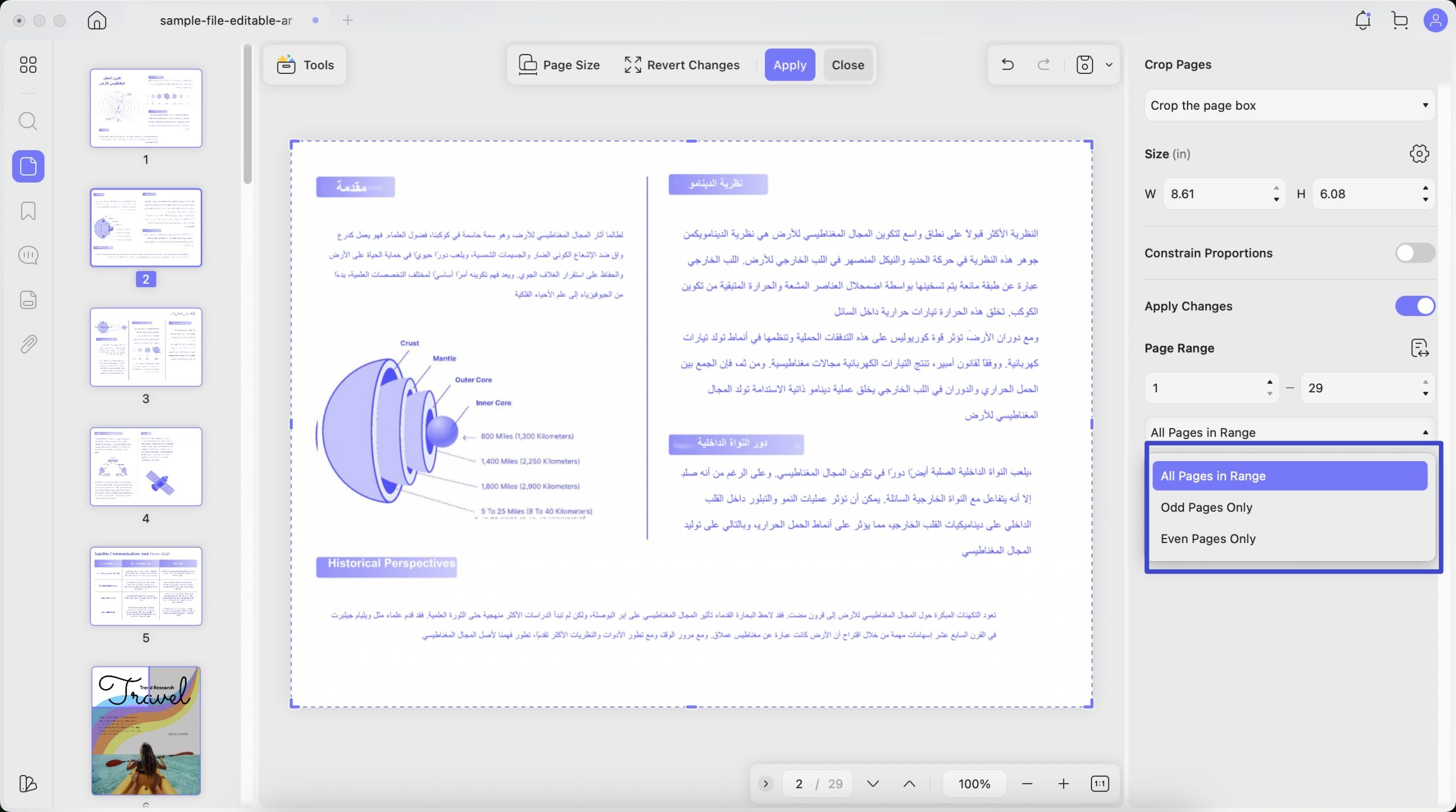This screenshot has width=1456, height=812.
Task: Open the Crop the page box dropdown
Action: point(1289,105)
